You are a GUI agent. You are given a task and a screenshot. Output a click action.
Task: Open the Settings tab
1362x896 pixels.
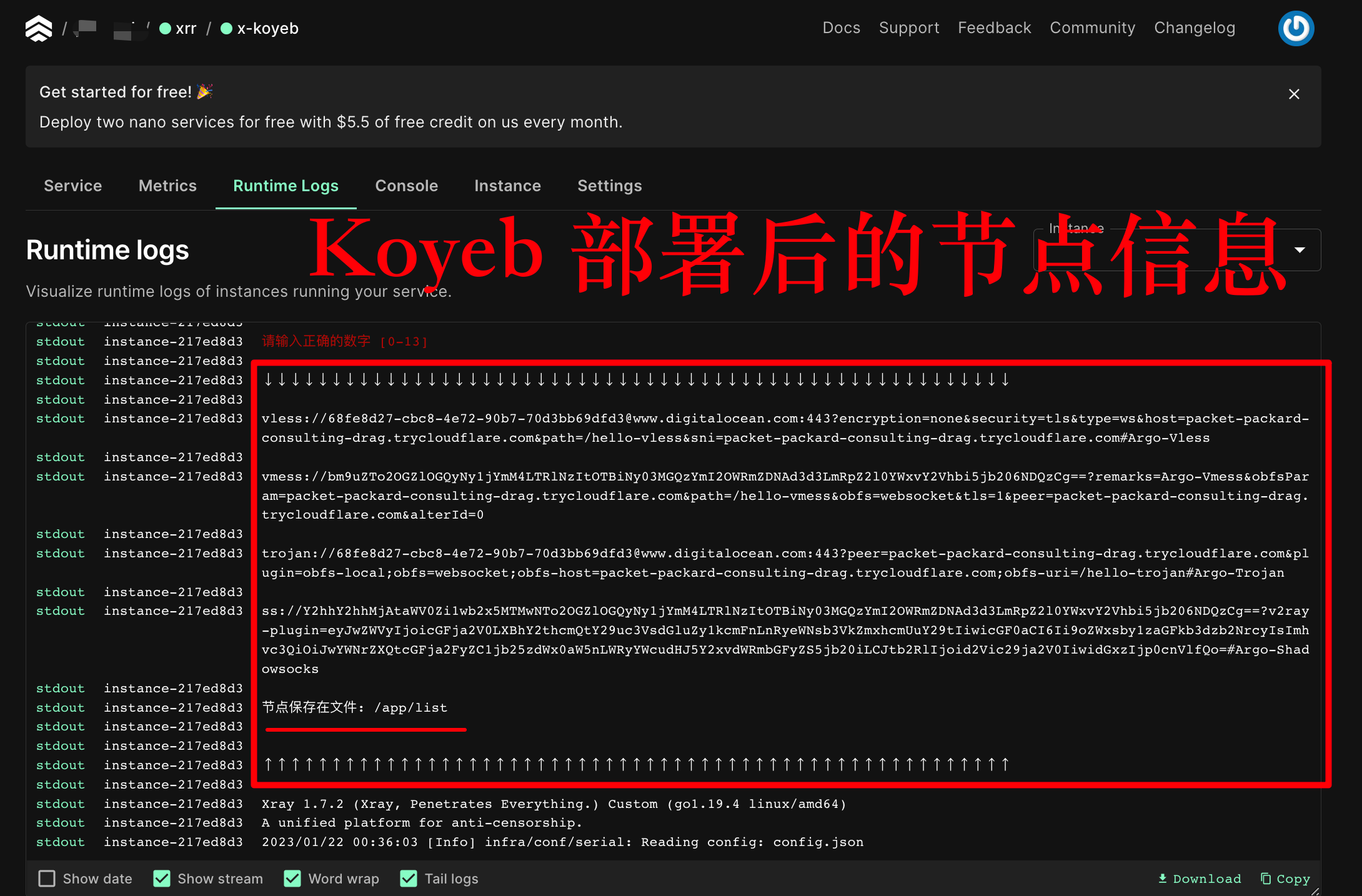(609, 186)
